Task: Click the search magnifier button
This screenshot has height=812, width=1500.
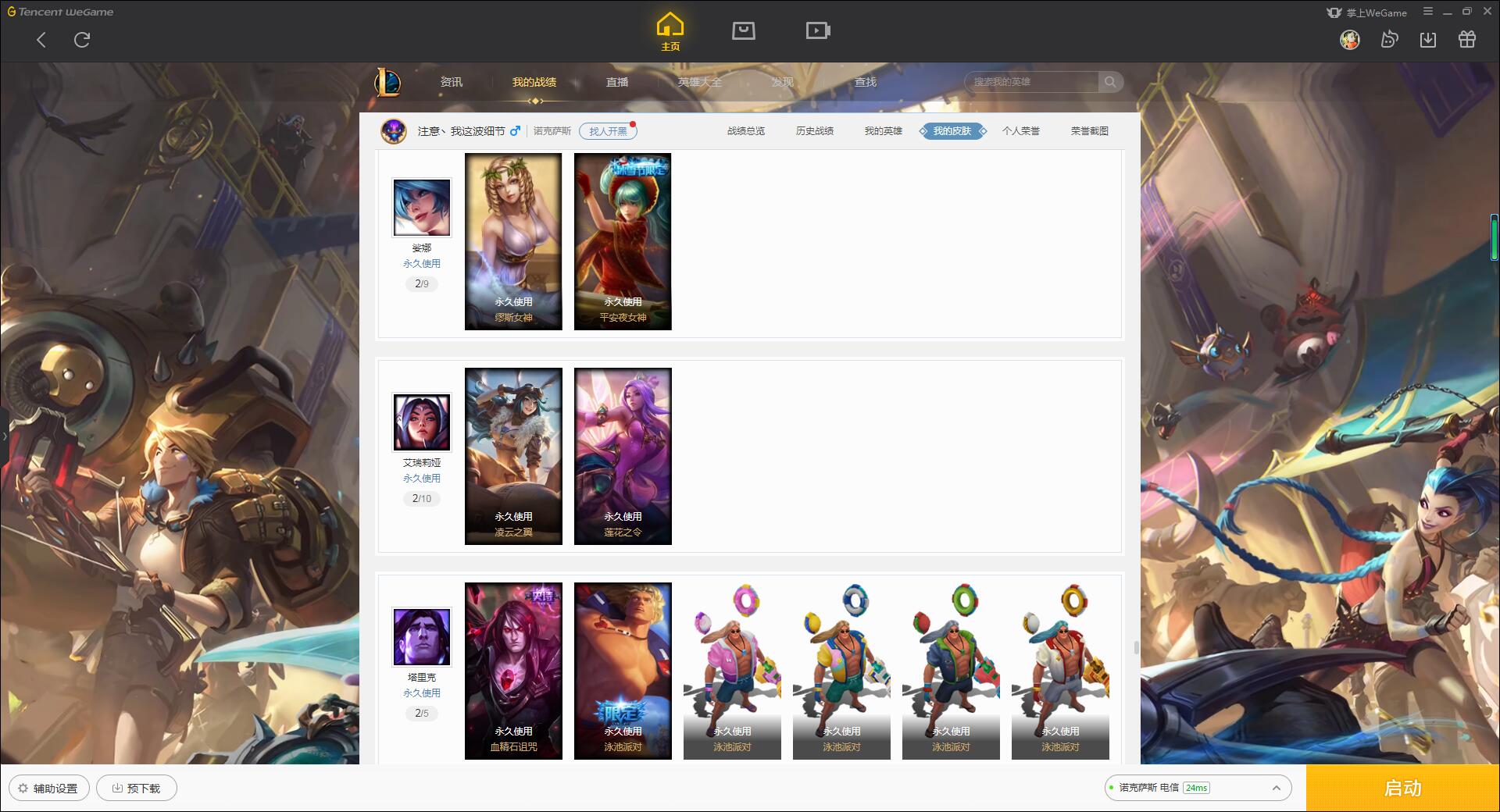Action: [1110, 82]
